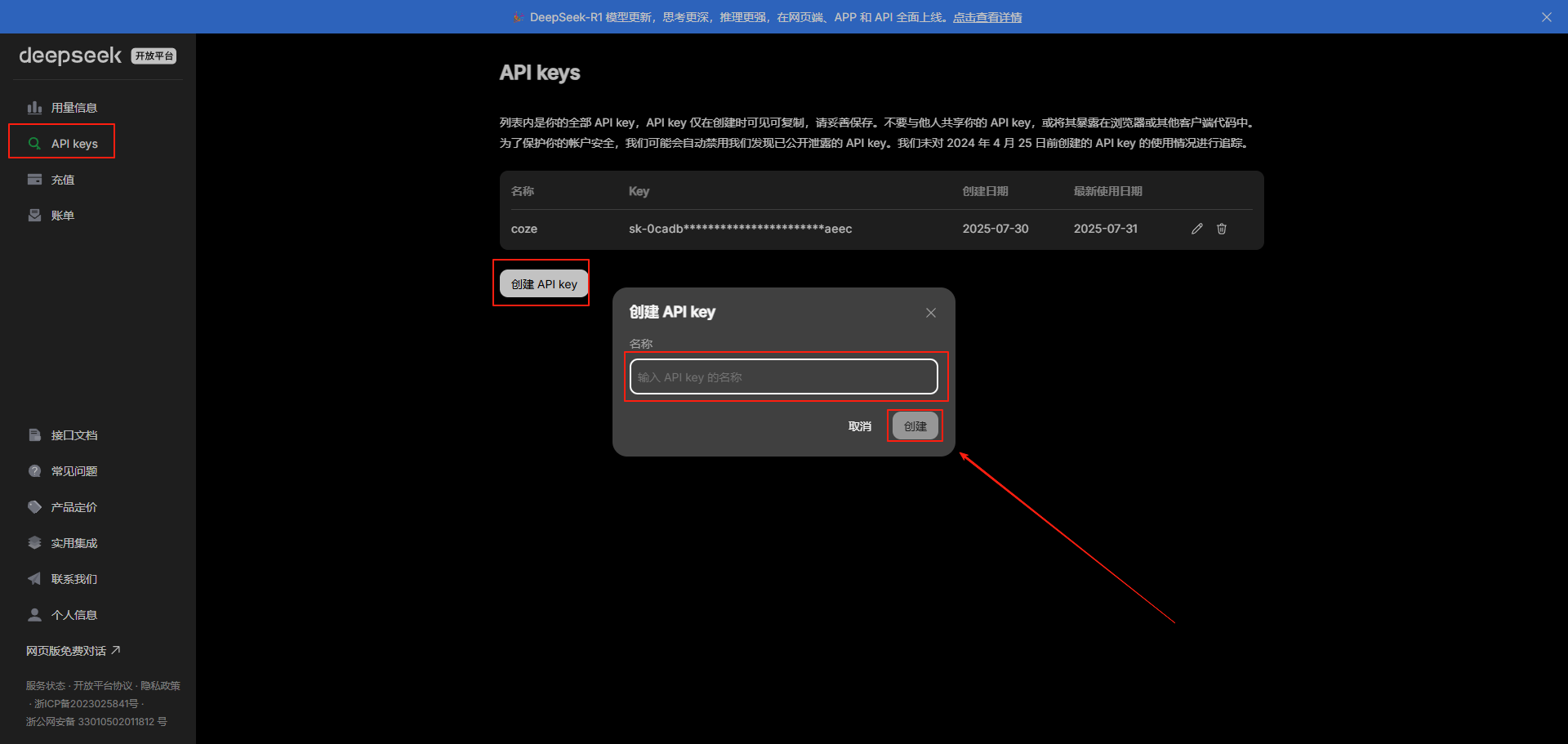Click the 2025-07-31 last used date

(1106, 229)
